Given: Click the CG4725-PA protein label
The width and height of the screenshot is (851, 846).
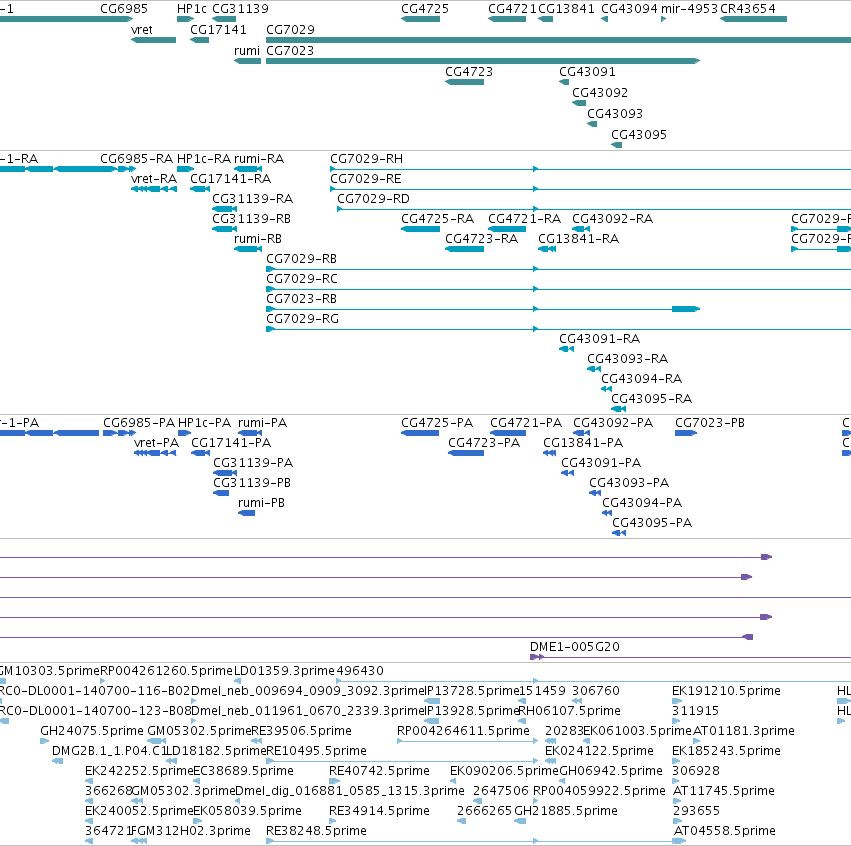Looking at the screenshot, I should (437, 423).
